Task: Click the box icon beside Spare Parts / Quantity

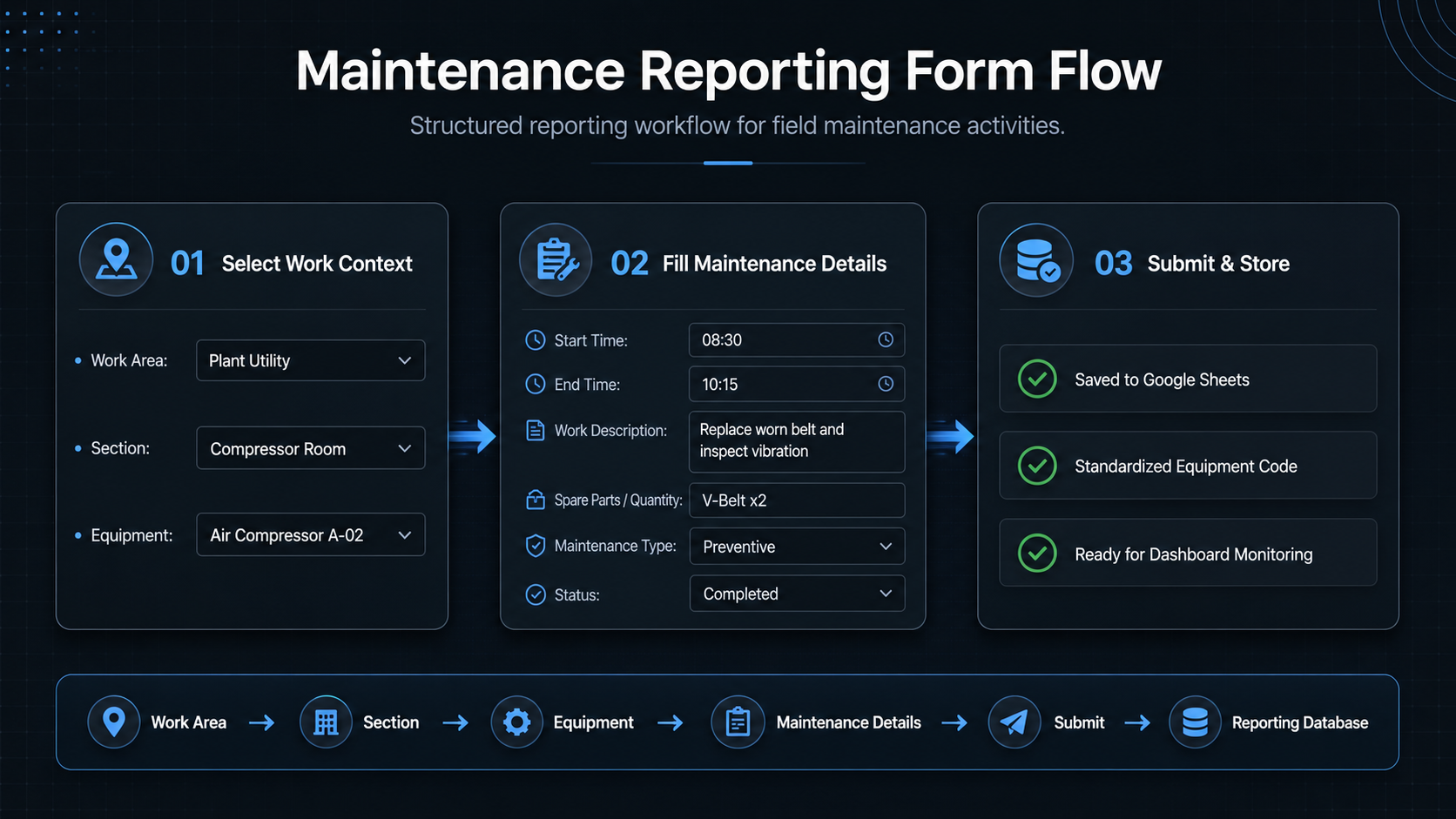Action: coord(536,500)
